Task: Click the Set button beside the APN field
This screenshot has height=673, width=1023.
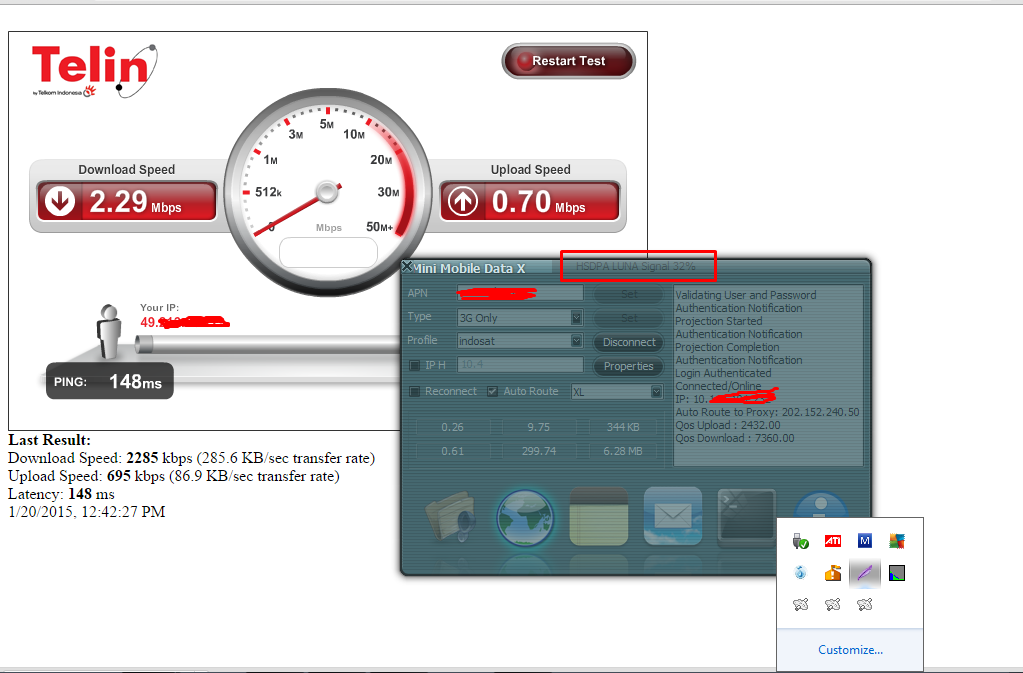Action: click(628, 294)
